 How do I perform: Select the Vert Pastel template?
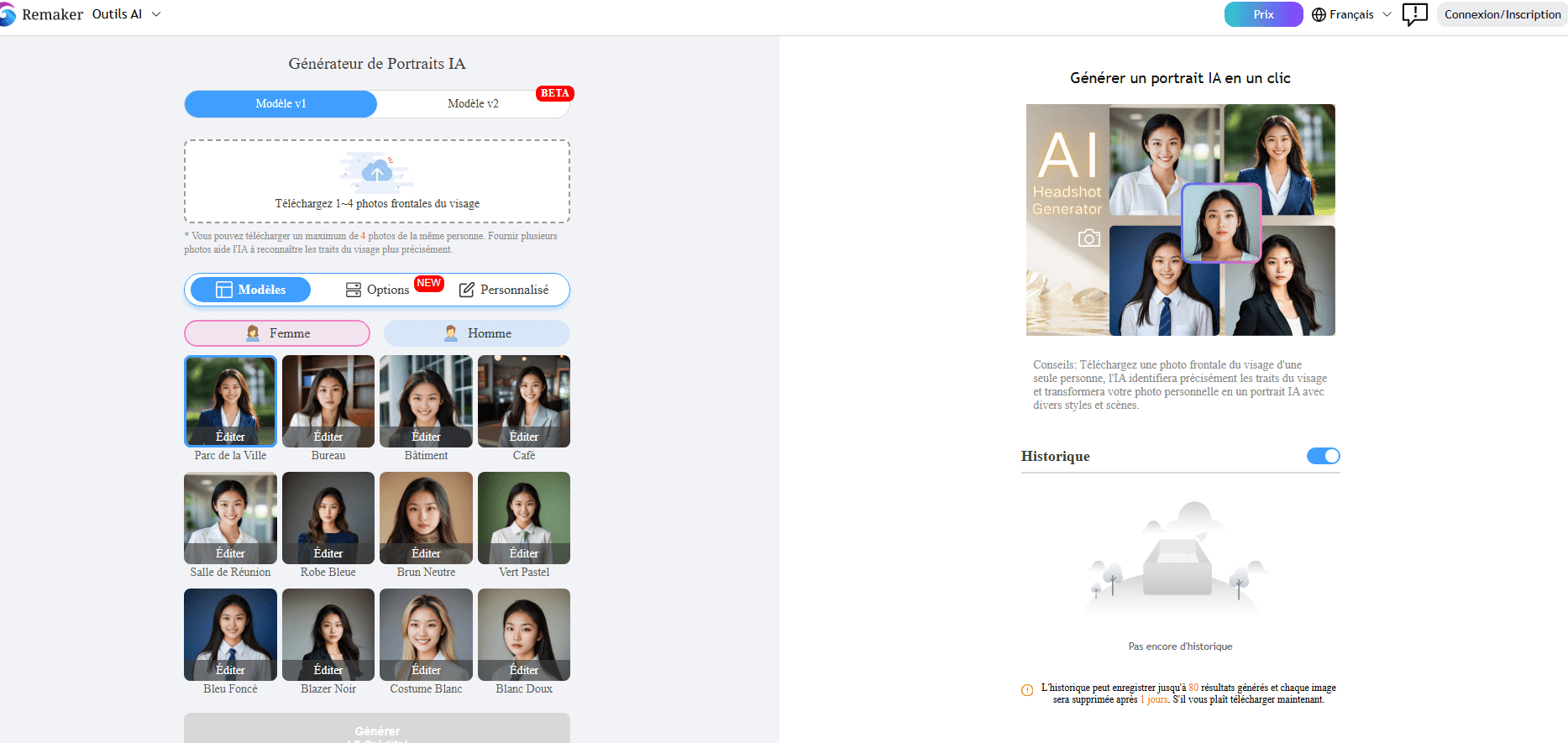coord(524,518)
